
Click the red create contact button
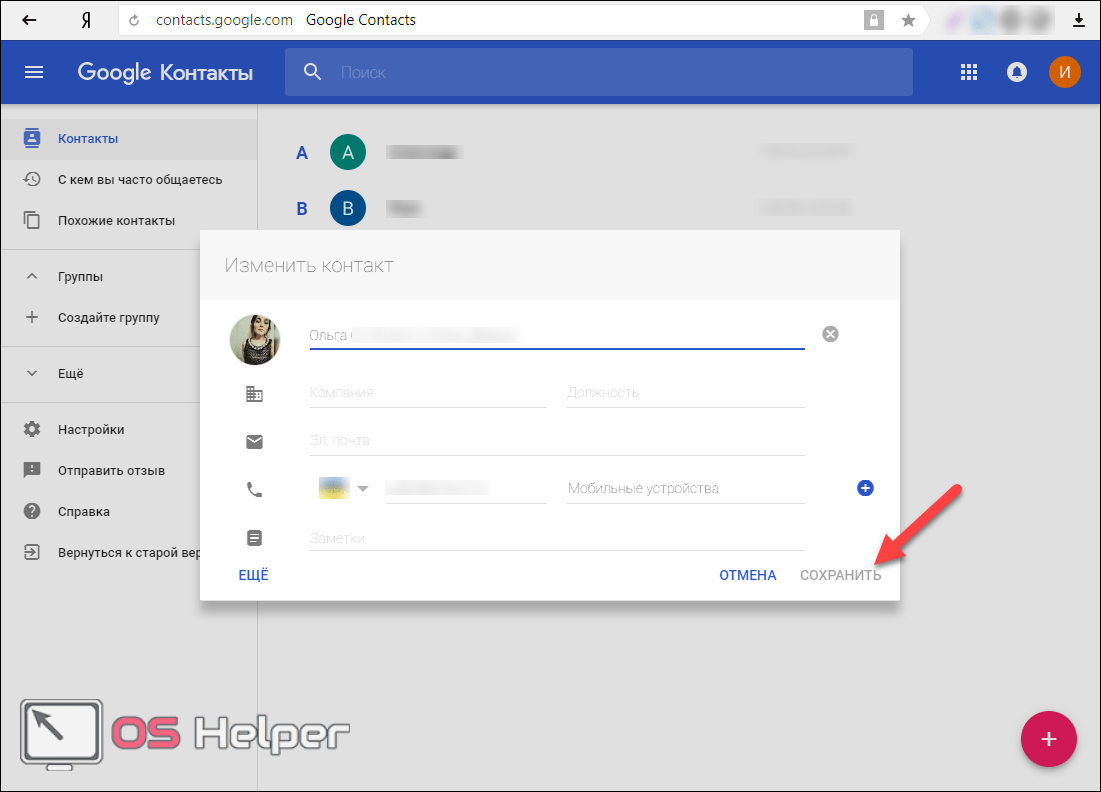pyautogui.click(x=1048, y=740)
